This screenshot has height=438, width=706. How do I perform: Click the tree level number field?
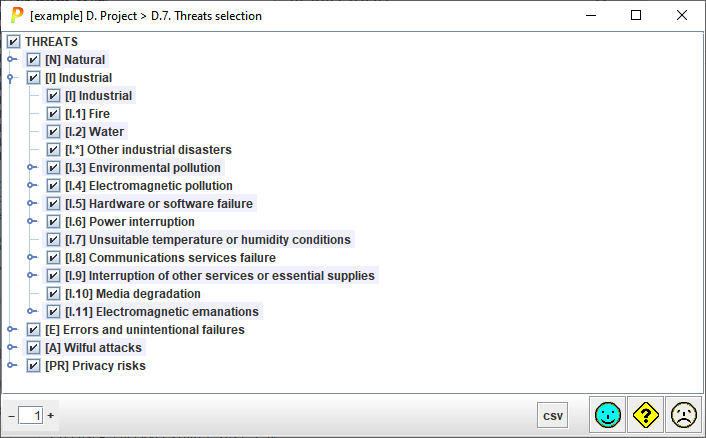point(30,415)
